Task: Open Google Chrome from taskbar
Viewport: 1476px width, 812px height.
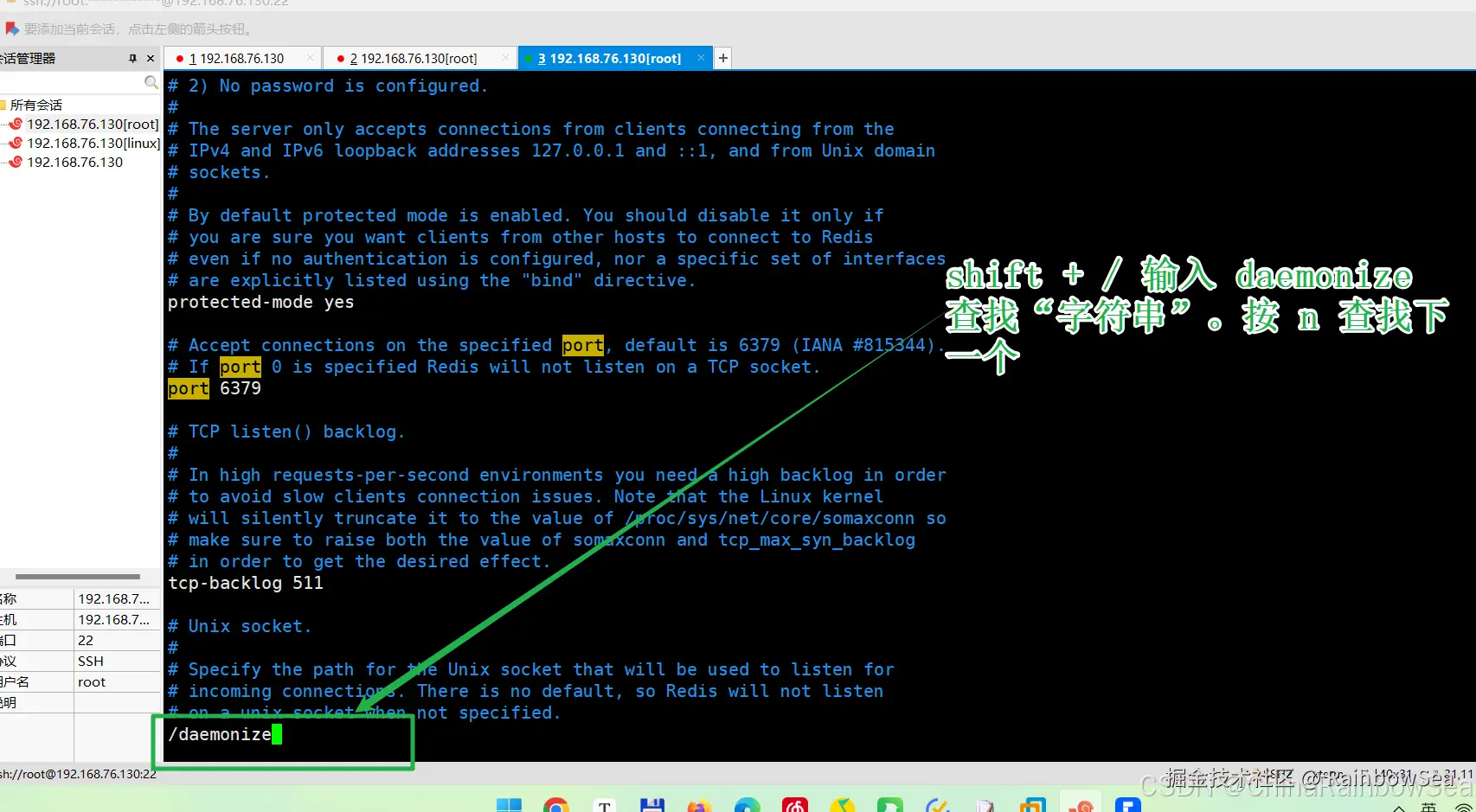Action: coord(556,804)
